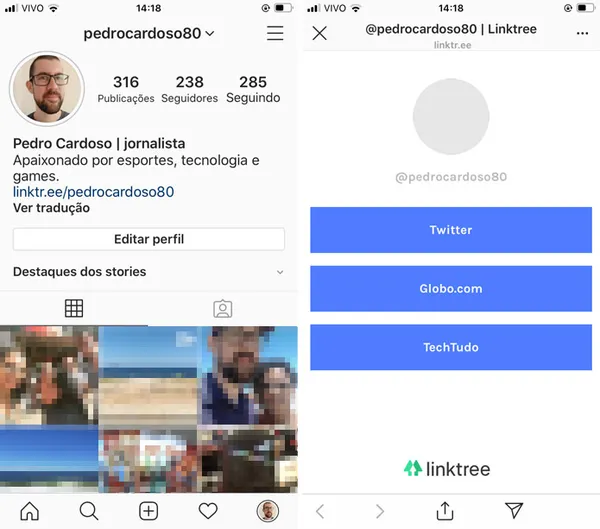Tap the Editar perfil button
This screenshot has width=600, height=529.
tap(149, 239)
